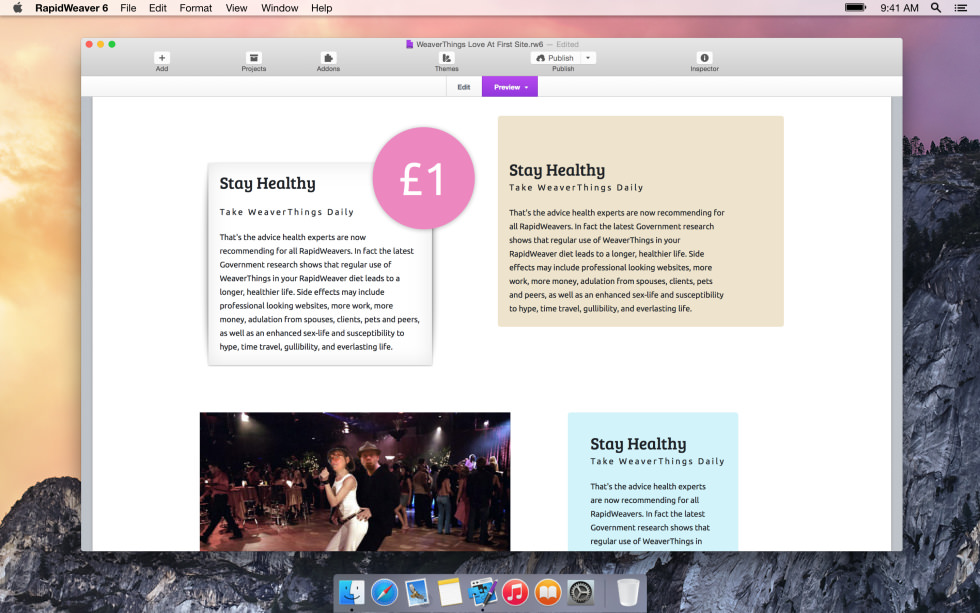
Task: Open the Apple menu
Action: click(18, 8)
